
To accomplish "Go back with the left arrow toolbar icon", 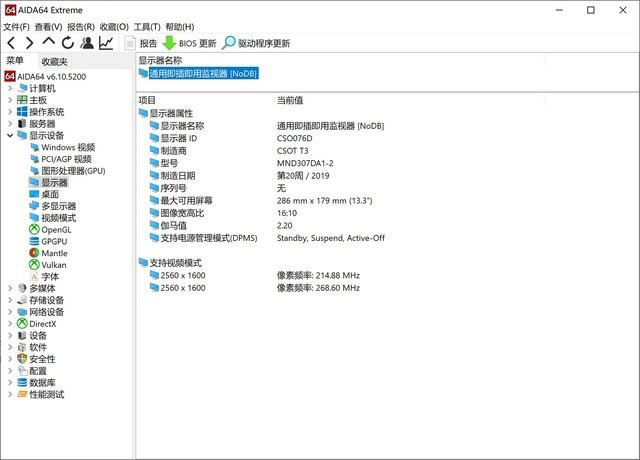I will [x=11, y=43].
